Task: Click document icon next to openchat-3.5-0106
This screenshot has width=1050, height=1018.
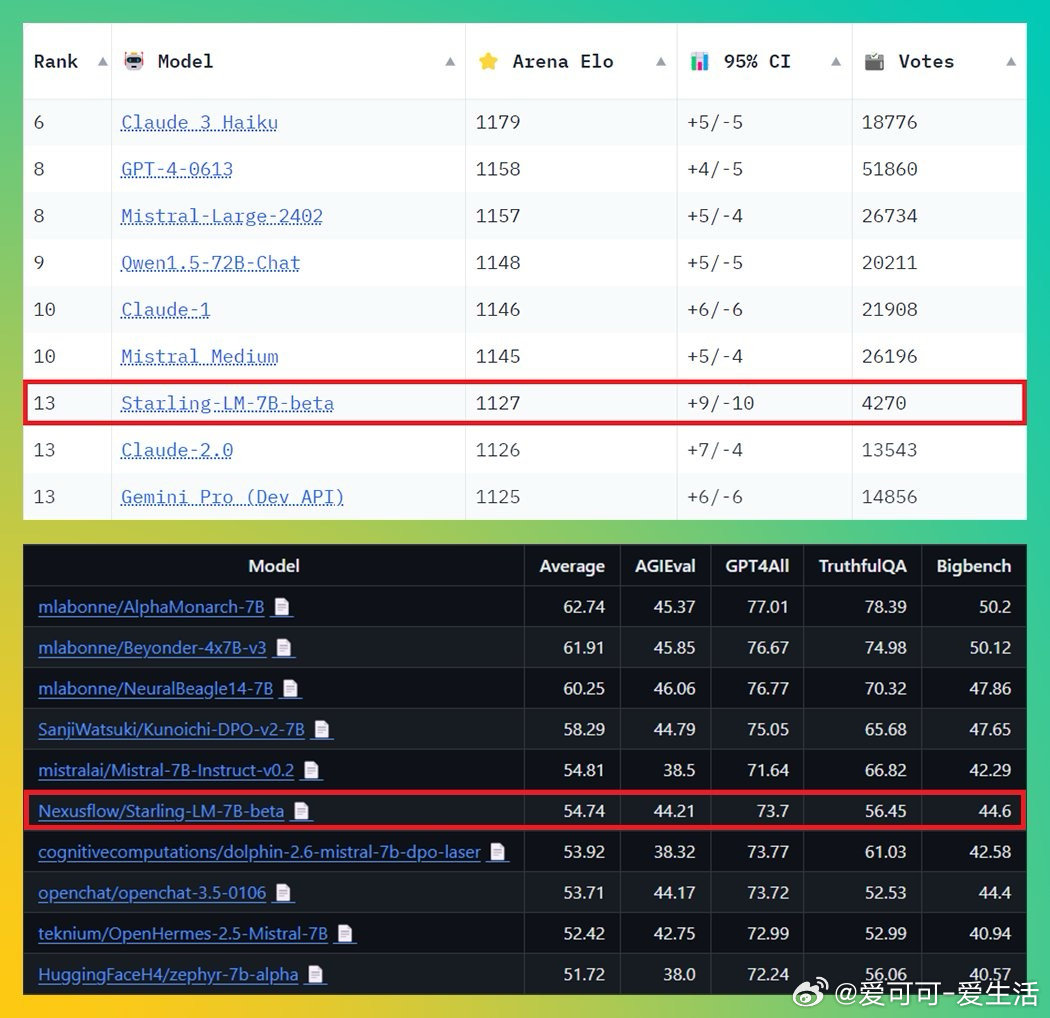Action: point(284,893)
